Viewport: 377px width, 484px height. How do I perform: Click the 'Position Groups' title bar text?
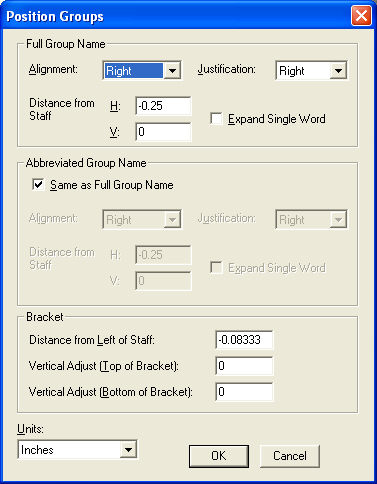coord(55,16)
